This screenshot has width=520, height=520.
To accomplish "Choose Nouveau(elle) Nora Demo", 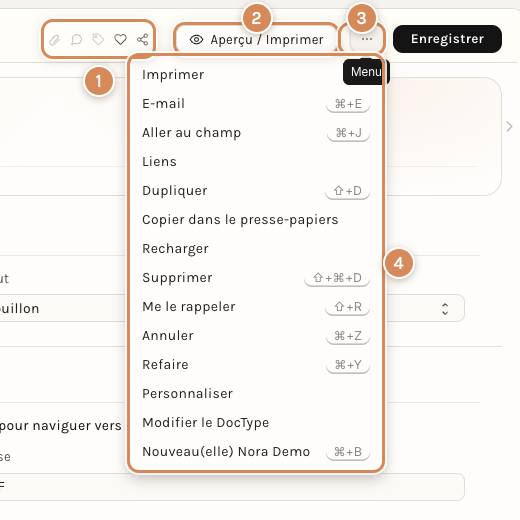I will (x=256, y=452).
